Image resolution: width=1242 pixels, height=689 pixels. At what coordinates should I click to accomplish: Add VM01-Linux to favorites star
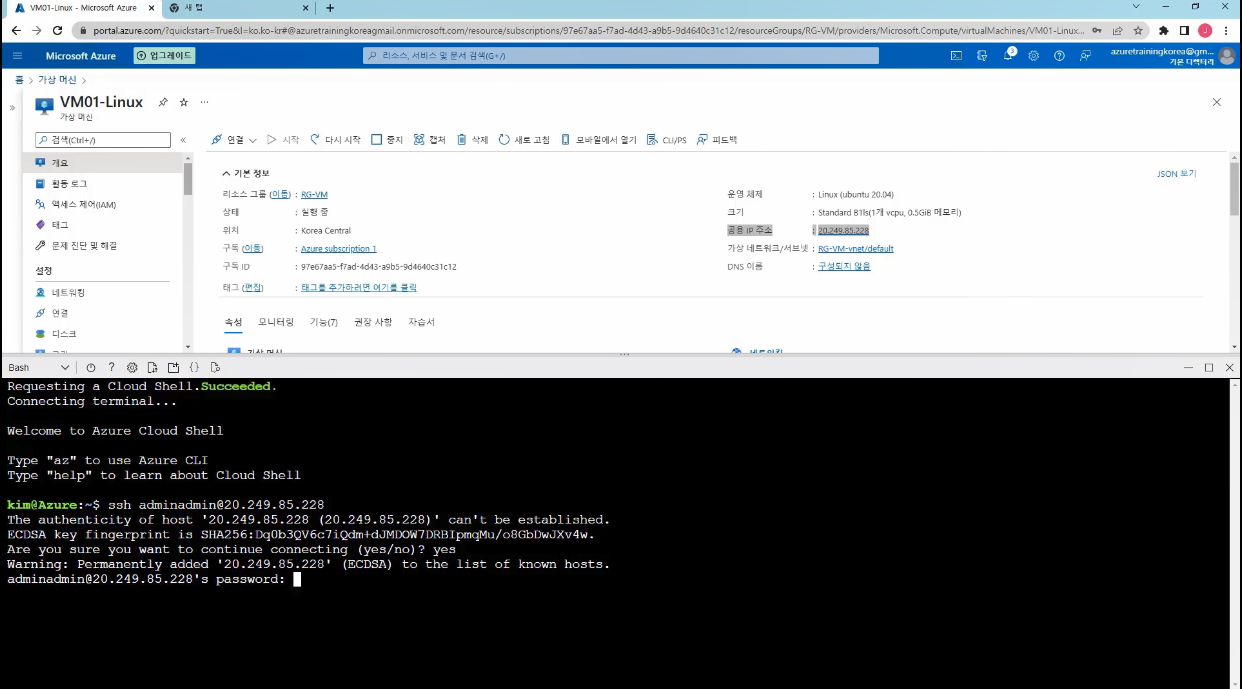coord(184,102)
